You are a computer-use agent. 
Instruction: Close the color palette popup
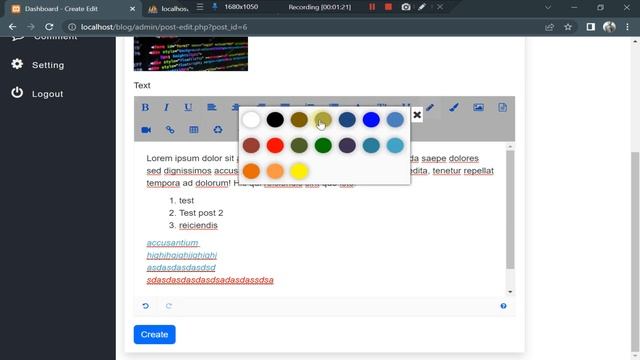coord(417,115)
